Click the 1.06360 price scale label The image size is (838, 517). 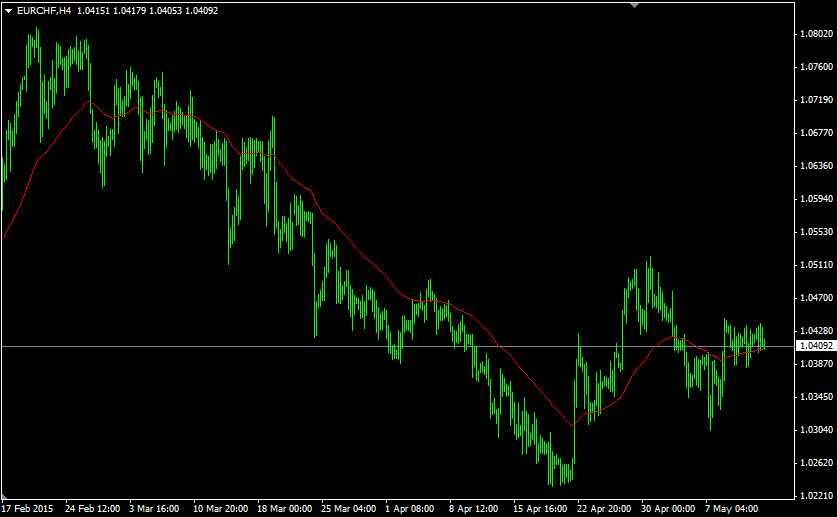tap(816, 166)
